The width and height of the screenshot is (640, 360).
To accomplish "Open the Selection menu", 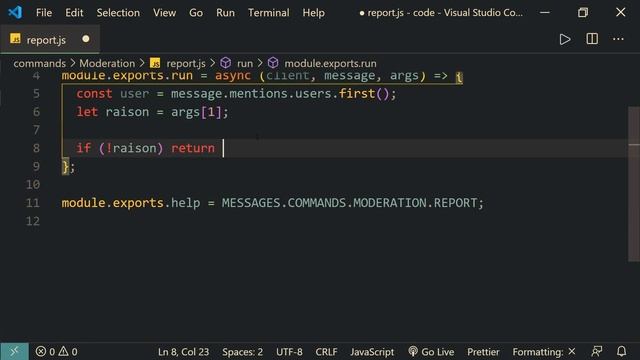I will [x=118, y=13].
